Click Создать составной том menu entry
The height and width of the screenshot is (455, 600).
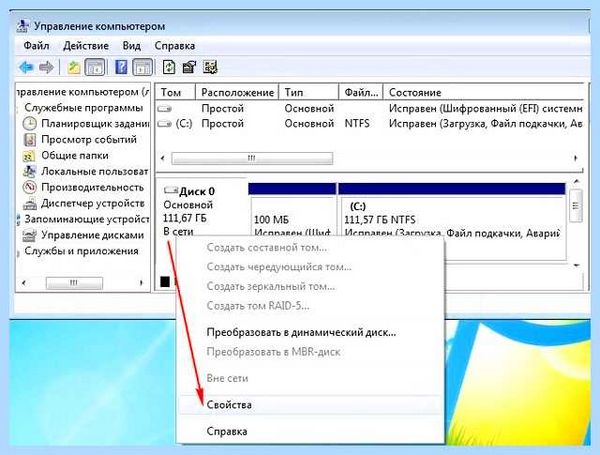(x=310, y=248)
